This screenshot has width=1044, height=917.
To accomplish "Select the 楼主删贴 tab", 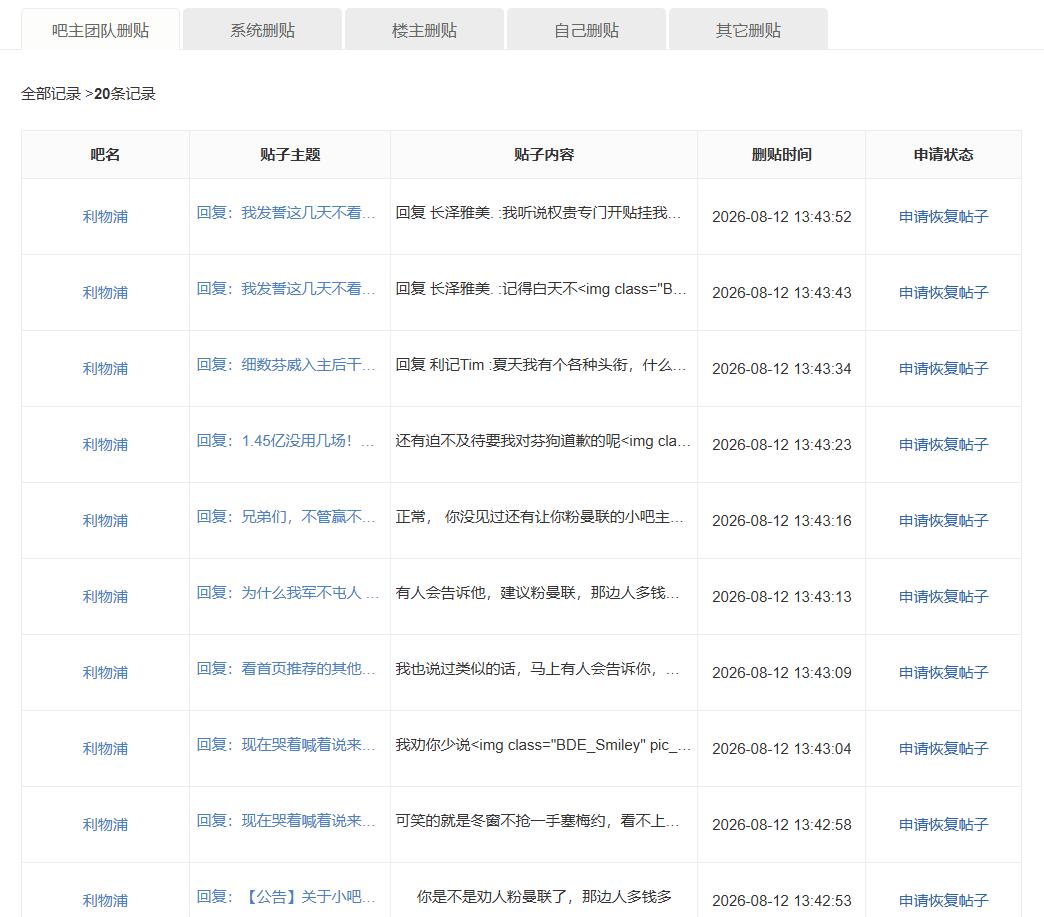I will pyautogui.click(x=424, y=30).
